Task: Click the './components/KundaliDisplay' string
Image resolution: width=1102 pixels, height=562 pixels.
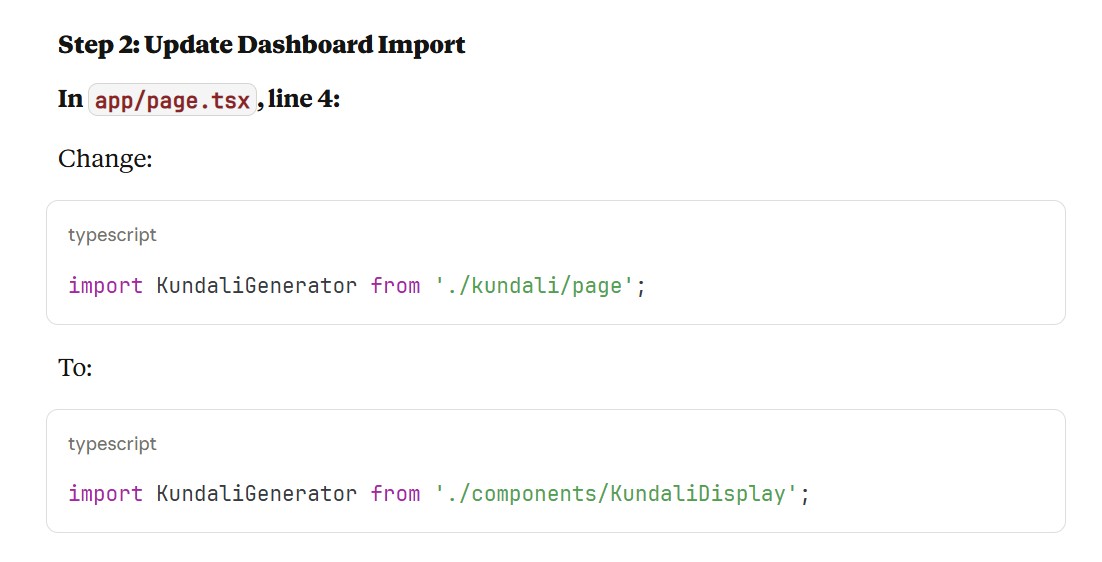Action: click(616, 494)
